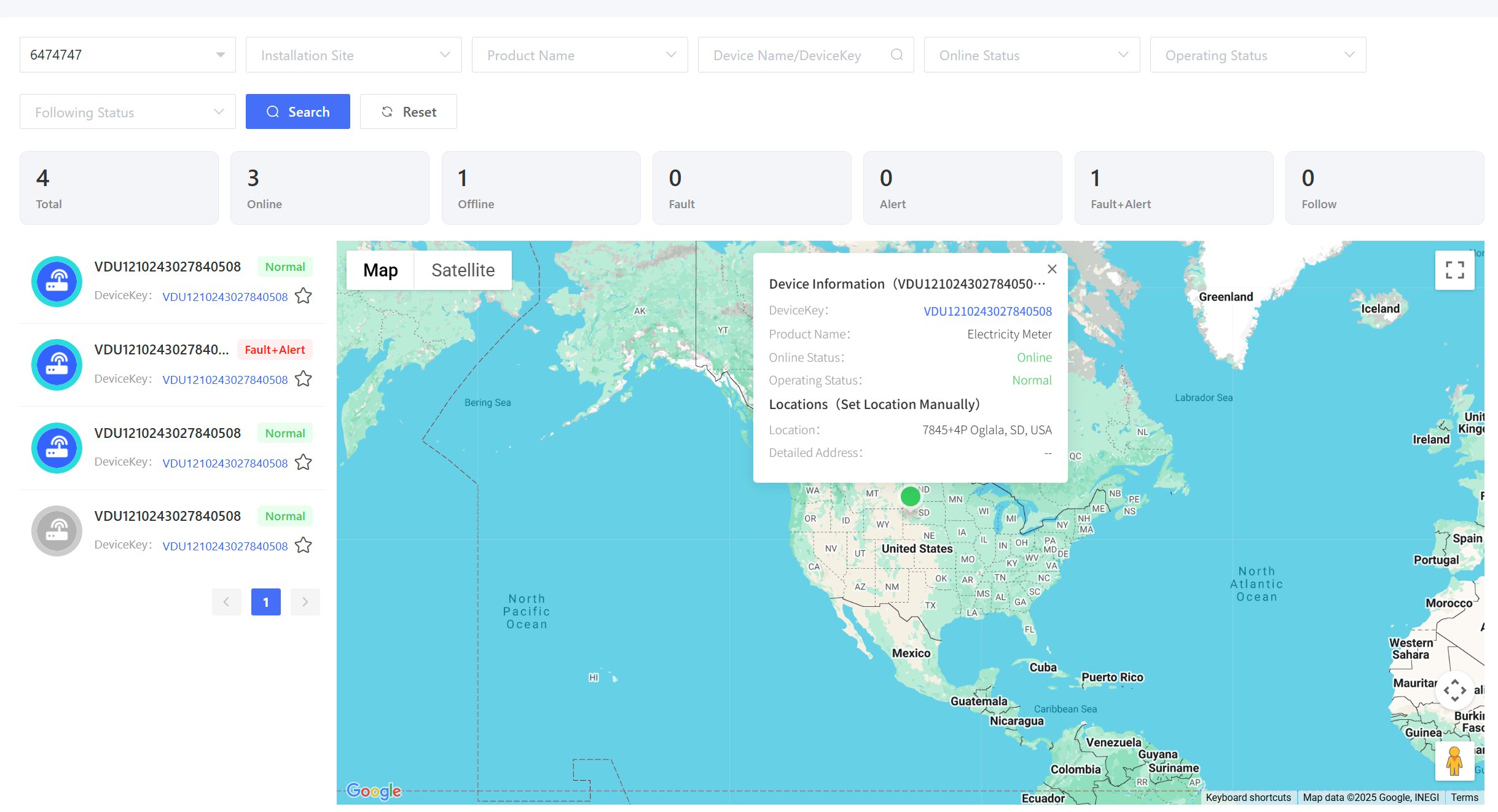
Task: Toggle follow star on the offline device
Action: 304,546
